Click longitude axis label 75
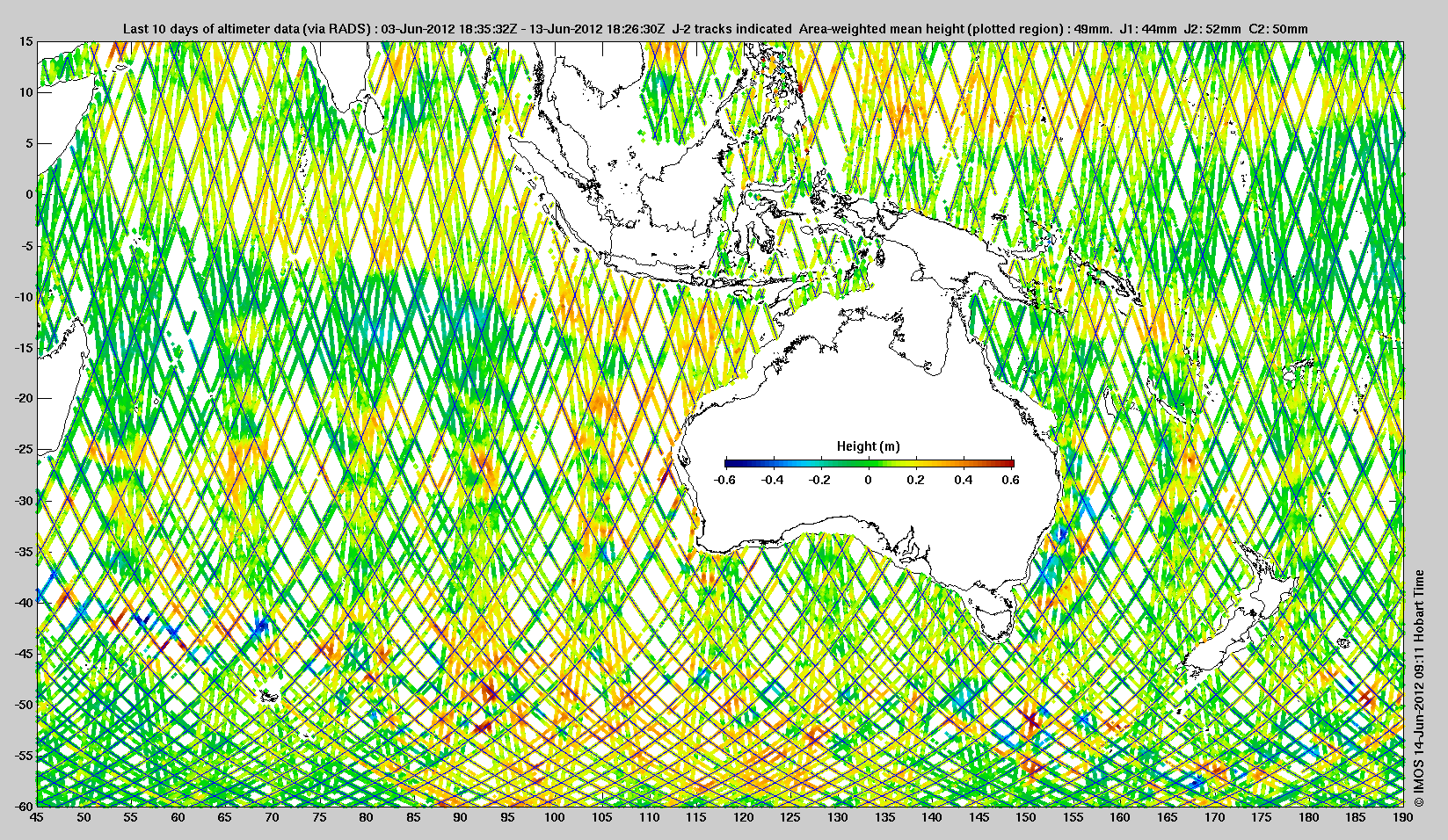The height and width of the screenshot is (840, 1448). pyautogui.click(x=319, y=817)
